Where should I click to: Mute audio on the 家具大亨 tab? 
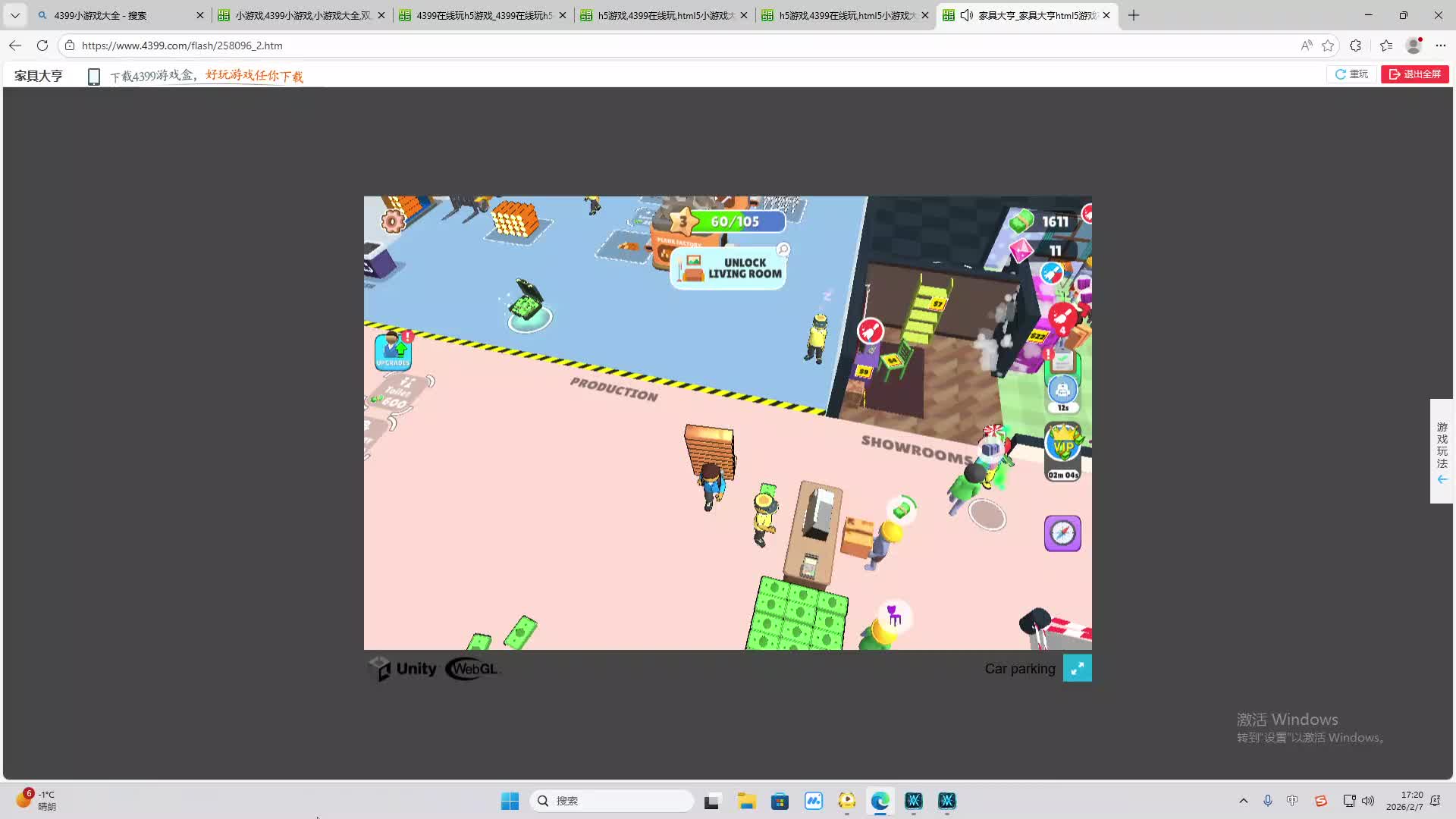(x=967, y=15)
